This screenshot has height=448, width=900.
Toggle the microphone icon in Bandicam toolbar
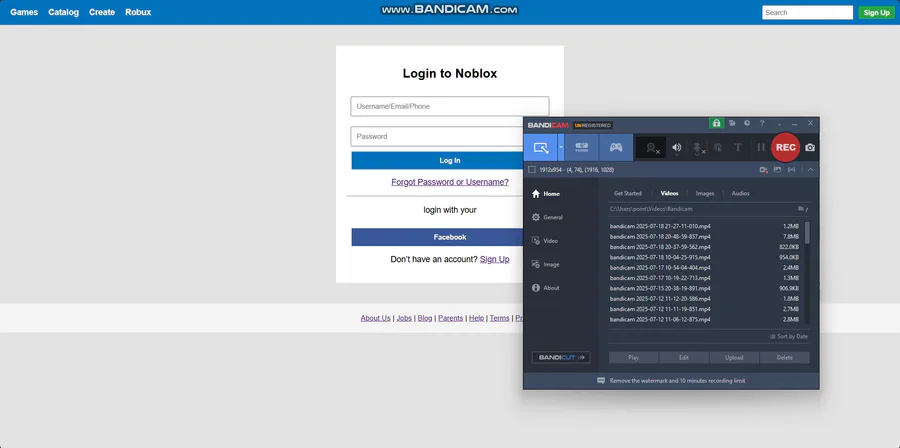click(x=698, y=148)
